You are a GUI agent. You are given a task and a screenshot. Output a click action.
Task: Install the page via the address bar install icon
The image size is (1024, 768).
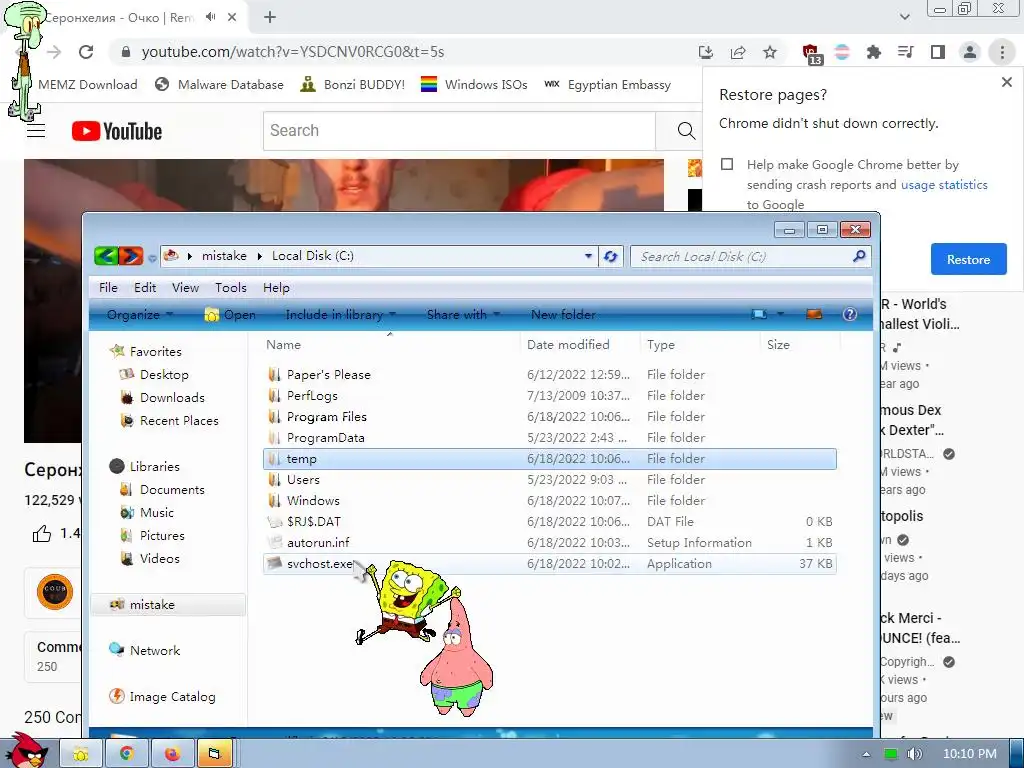point(705,52)
